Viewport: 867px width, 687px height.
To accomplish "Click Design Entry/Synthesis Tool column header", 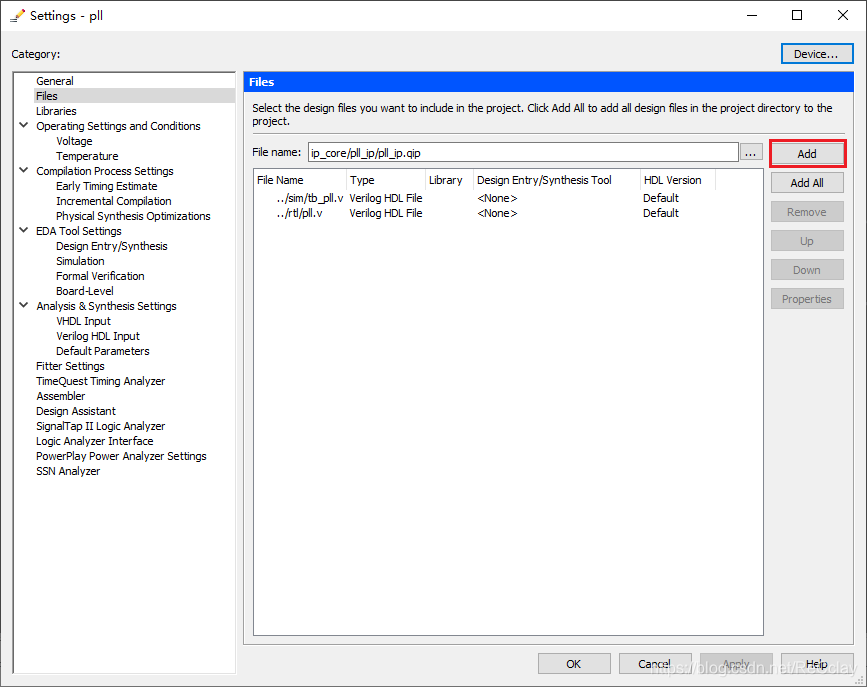I will 556,180.
